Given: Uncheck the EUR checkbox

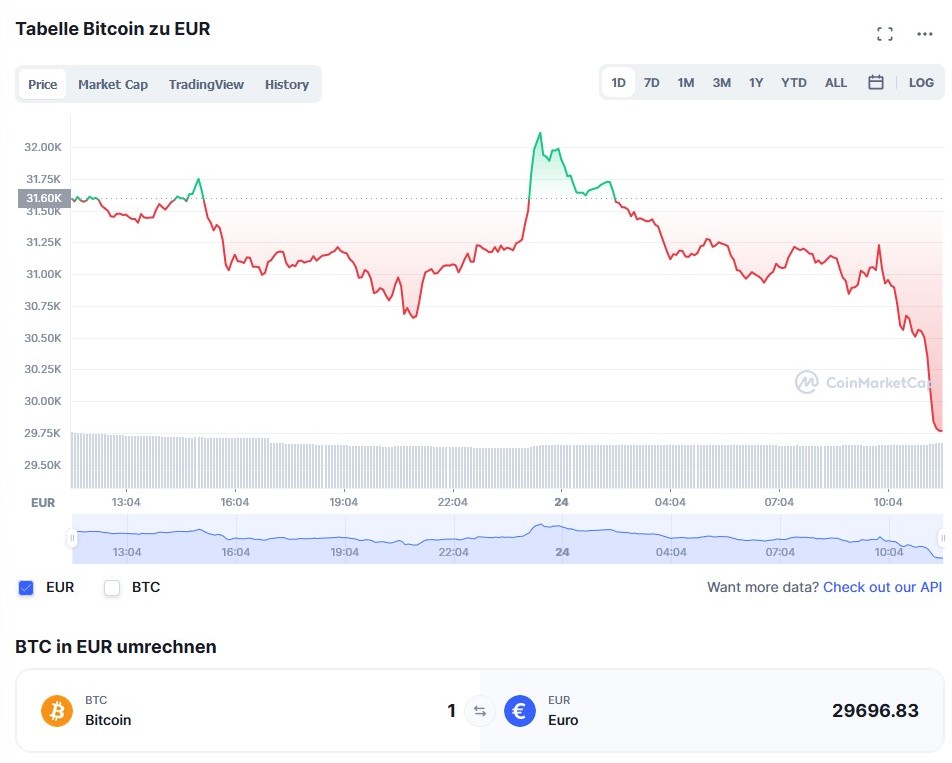Looking at the screenshot, I should tap(26, 588).
